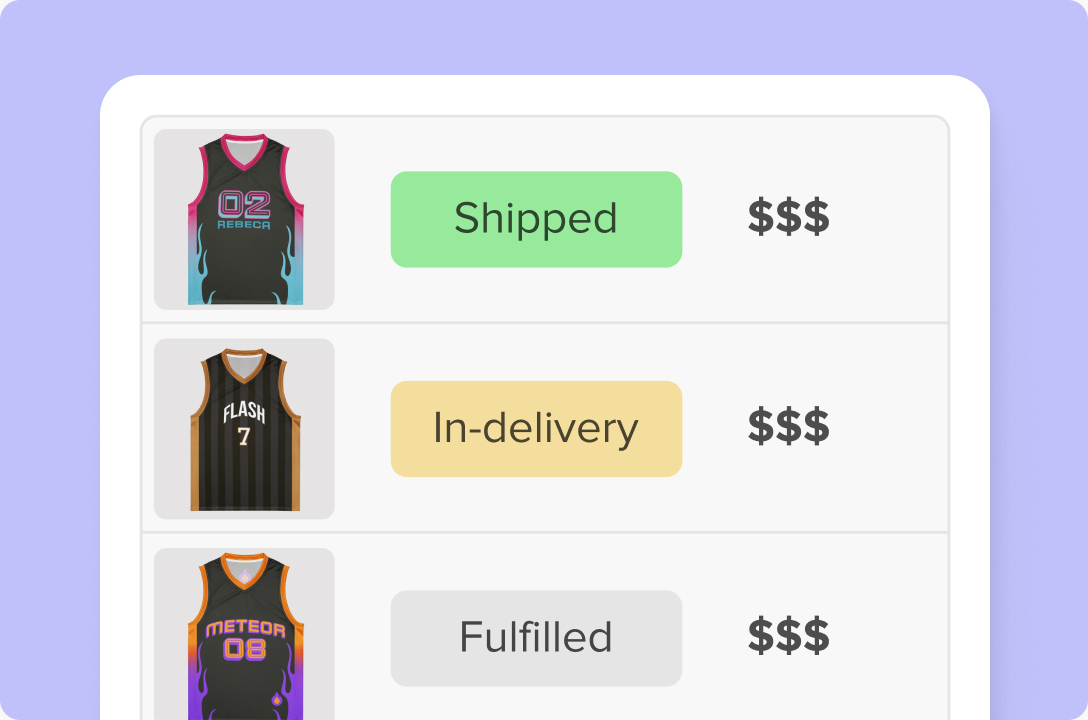Click the 08 number on the Meteor jersey
This screenshot has height=720, width=1088.
(x=245, y=650)
